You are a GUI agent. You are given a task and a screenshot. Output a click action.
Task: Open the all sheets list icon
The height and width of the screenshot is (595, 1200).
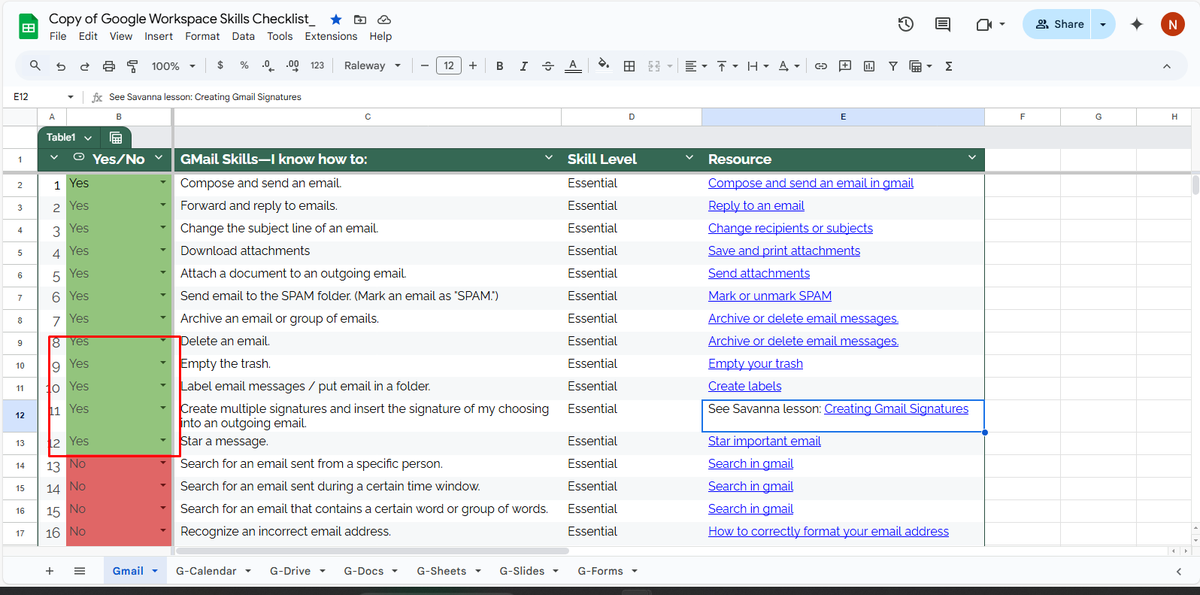pyautogui.click(x=80, y=571)
